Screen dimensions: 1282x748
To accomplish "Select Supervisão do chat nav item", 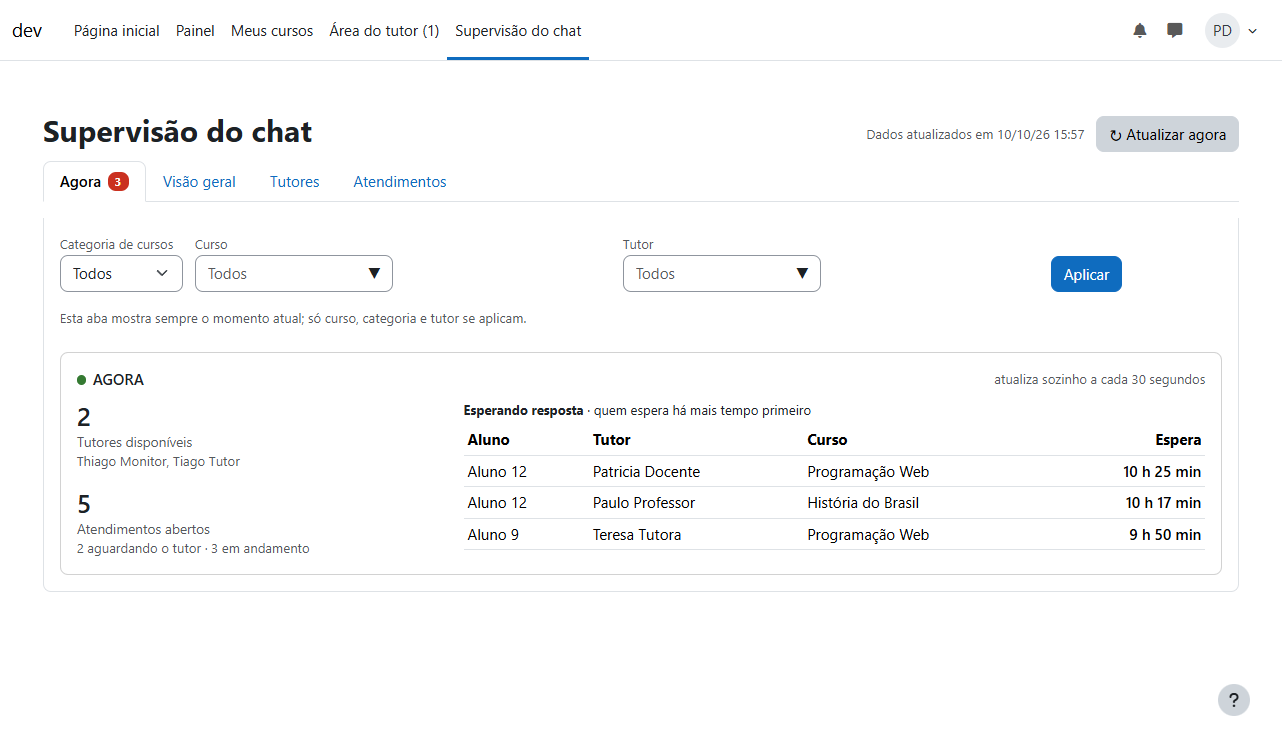I will 518,31.
